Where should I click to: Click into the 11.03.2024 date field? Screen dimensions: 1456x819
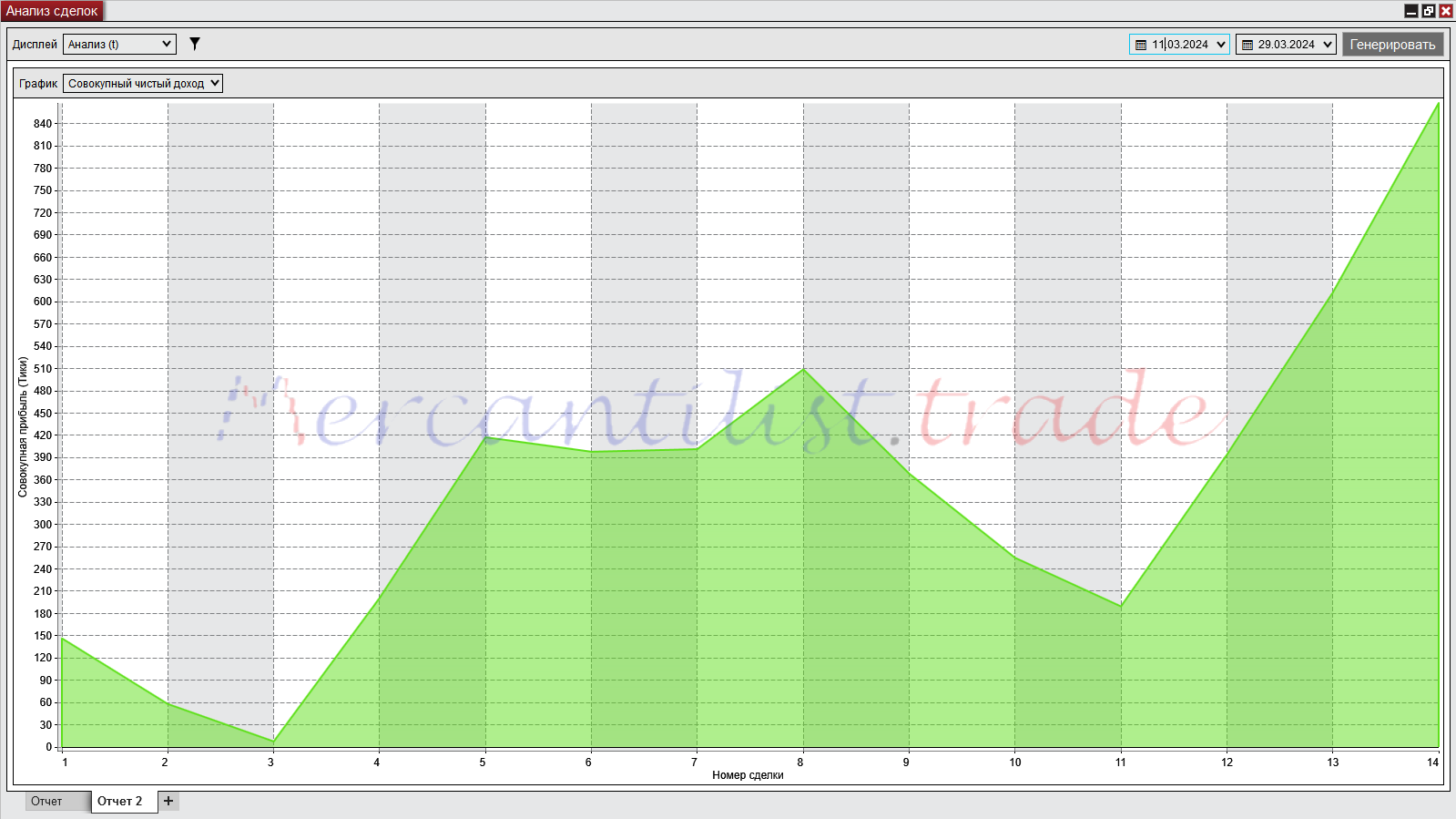1180,45
